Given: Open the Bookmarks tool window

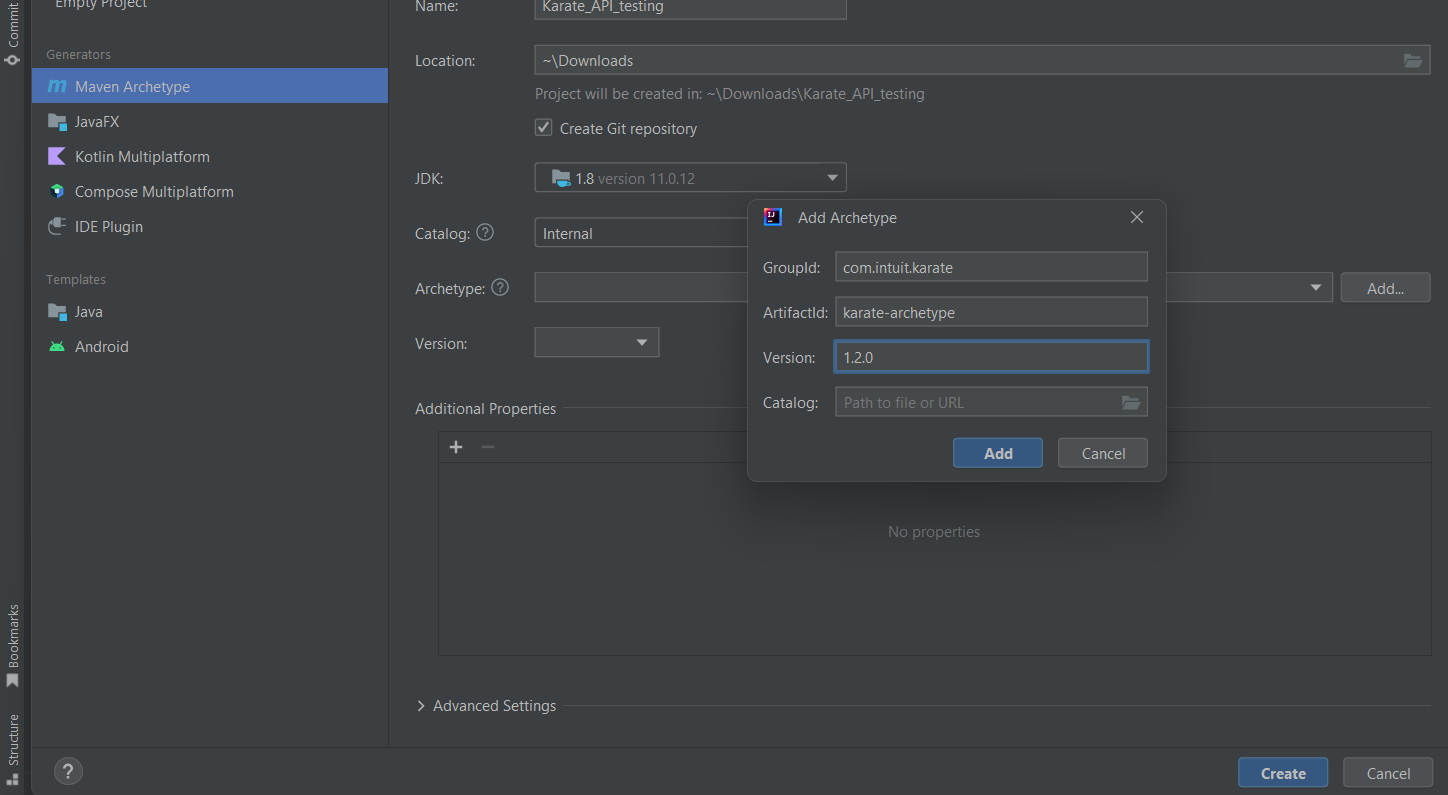Looking at the screenshot, I should click(x=13, y=646).
